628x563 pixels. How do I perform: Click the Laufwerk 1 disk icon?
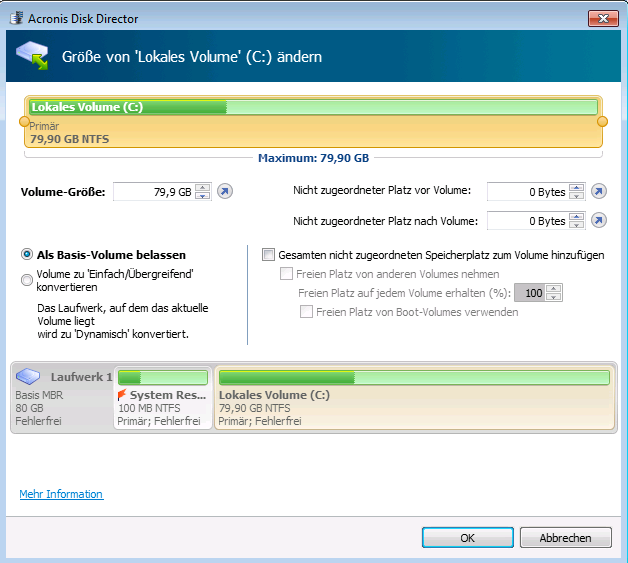(x=28, y=376)
